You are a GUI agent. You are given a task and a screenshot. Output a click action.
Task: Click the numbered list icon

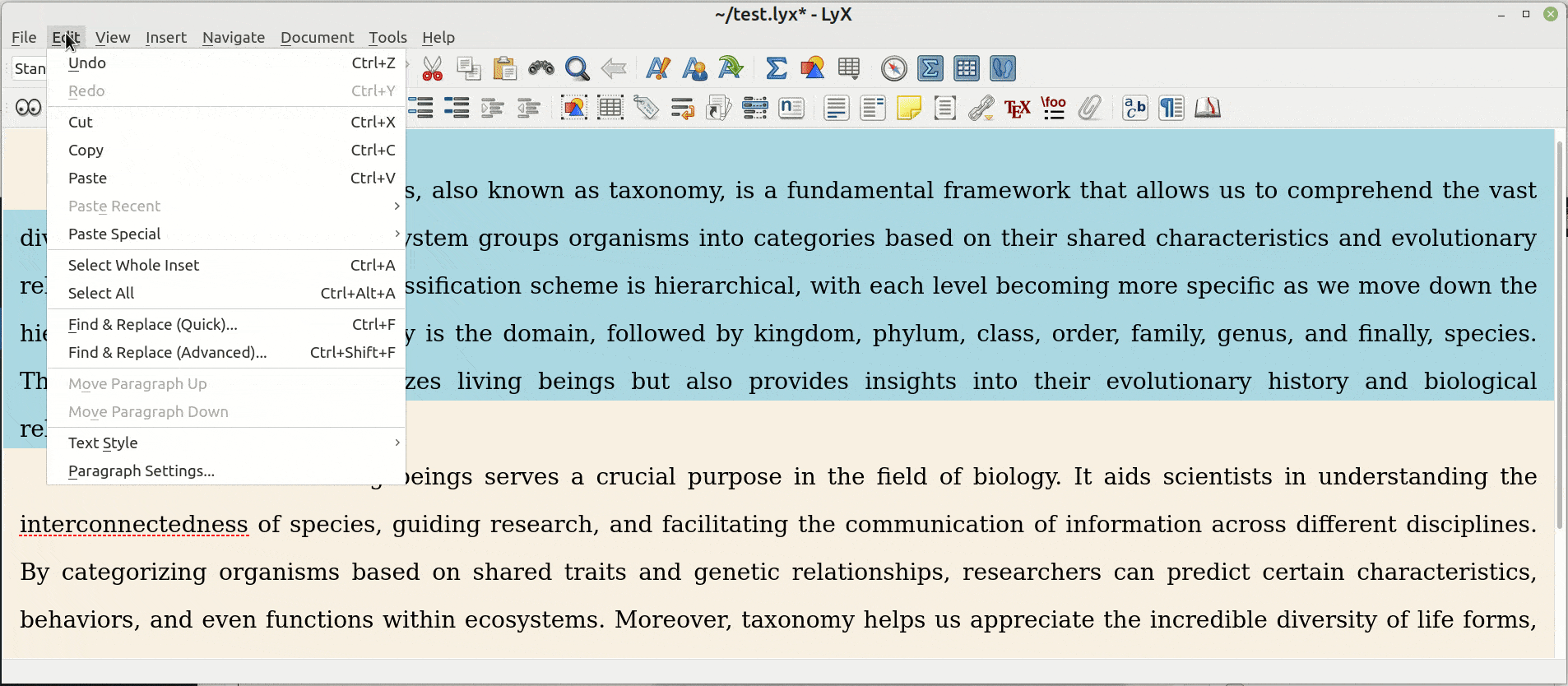pyautogui.click(x=420, y=108)
